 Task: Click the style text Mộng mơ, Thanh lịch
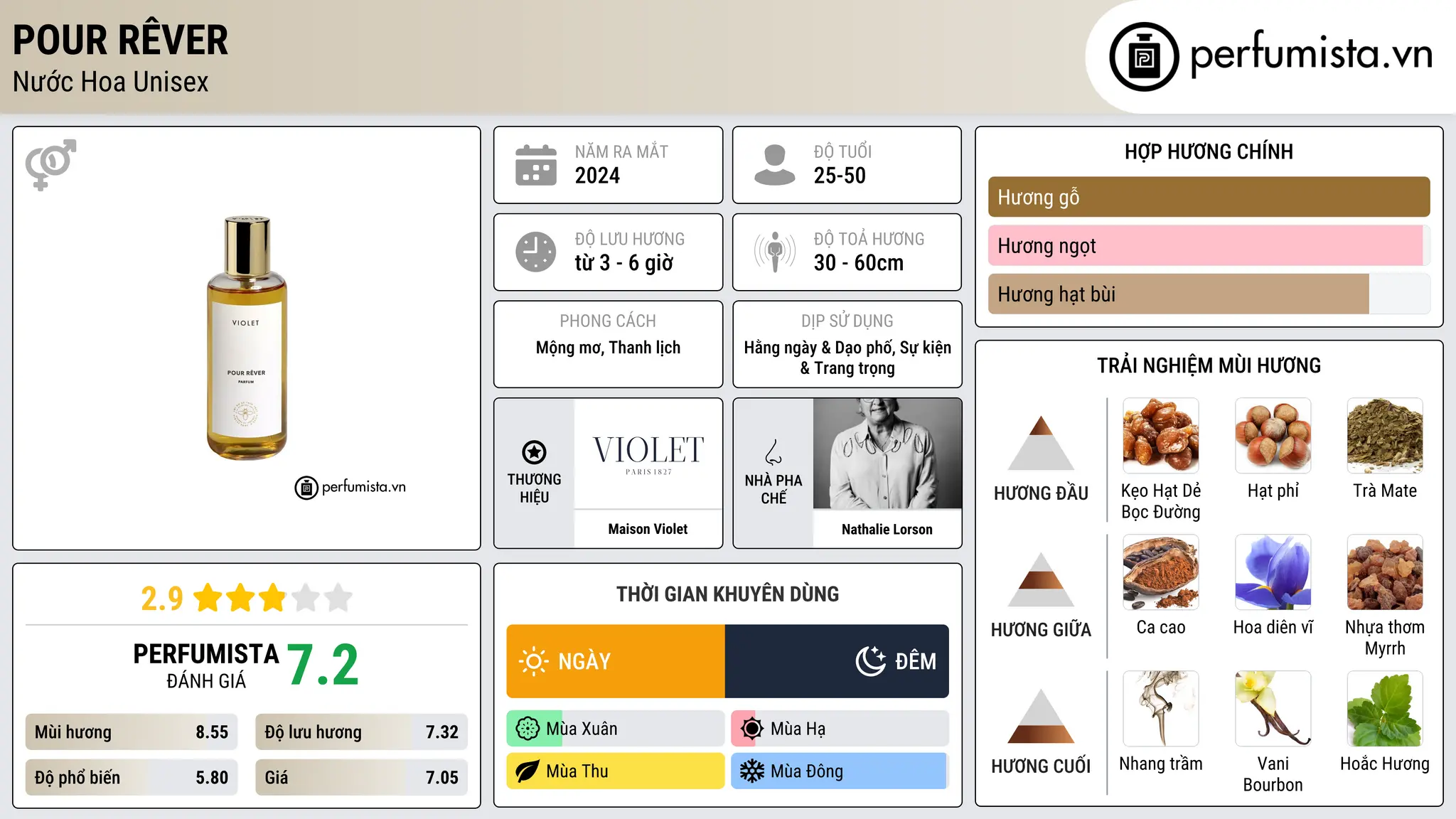tap(608, 348)
